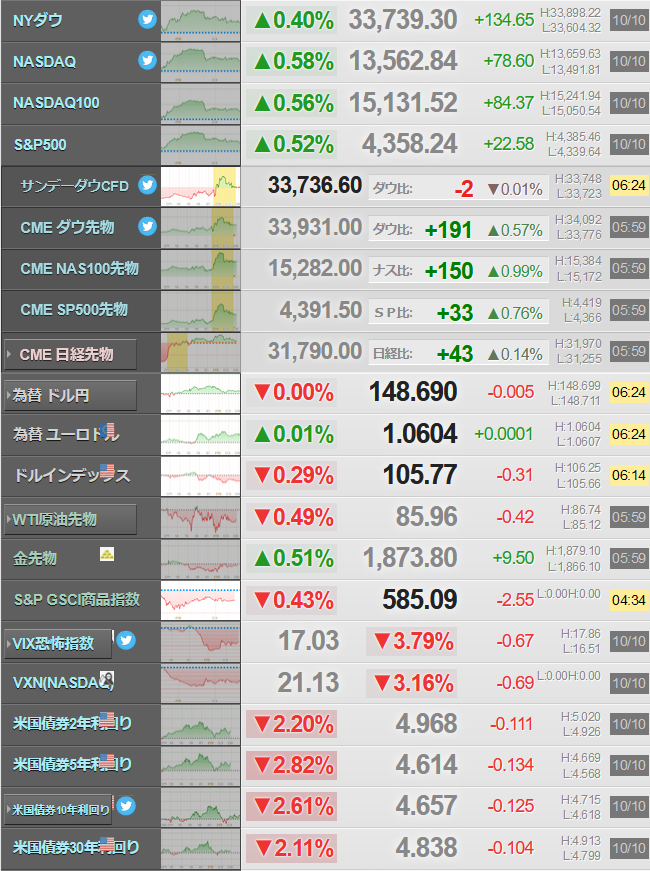
Task: Open the サンデーダウCFD mini chart
Action: pos(201,186)
